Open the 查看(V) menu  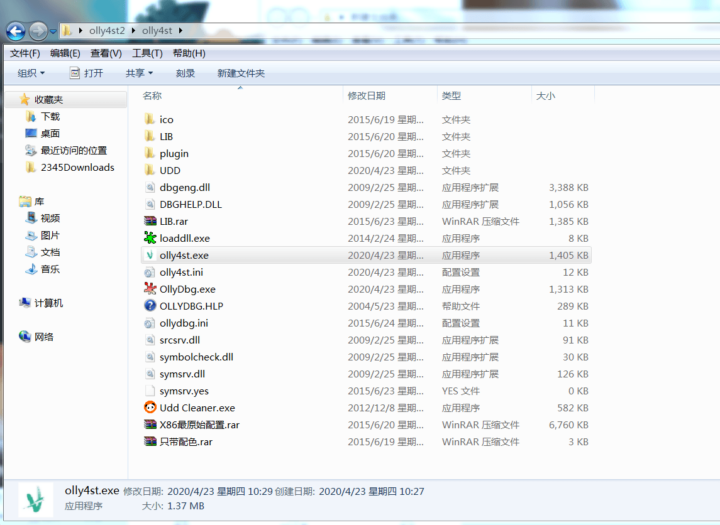point(106,53)
